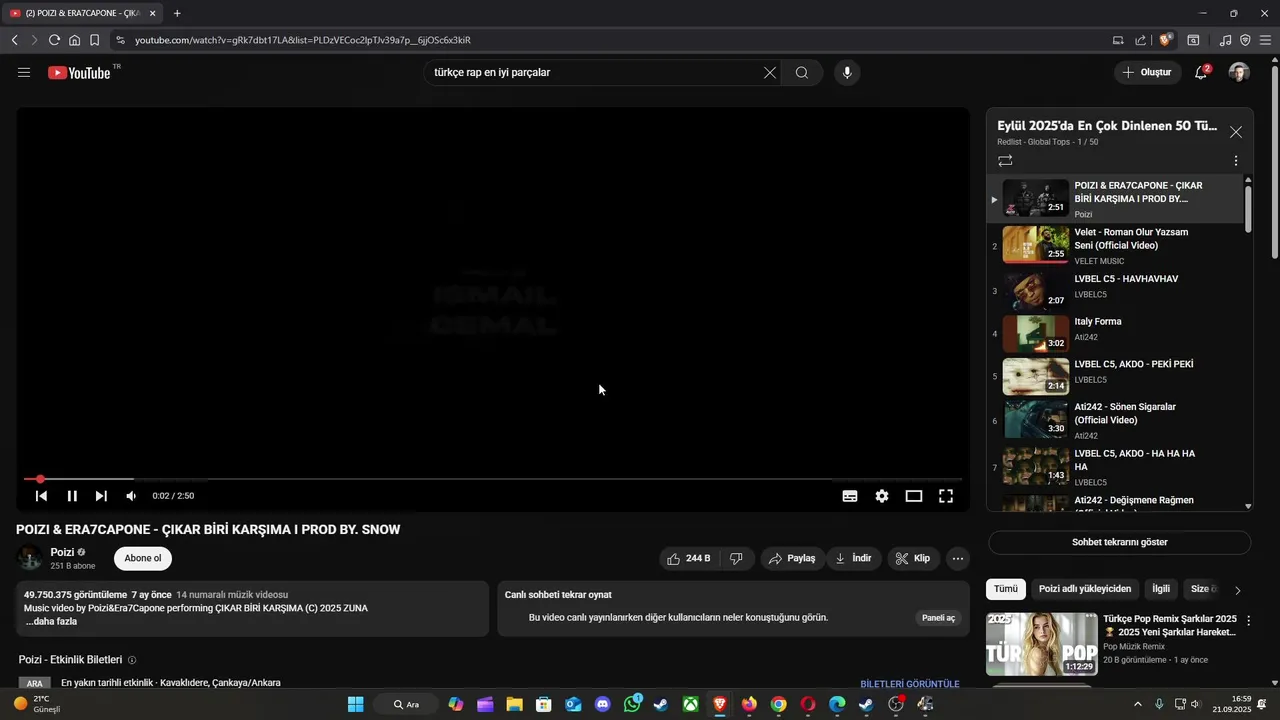Select the İlgili filter chip
This screenshot has height=720, width=1280.
(x=1161, y=589)
